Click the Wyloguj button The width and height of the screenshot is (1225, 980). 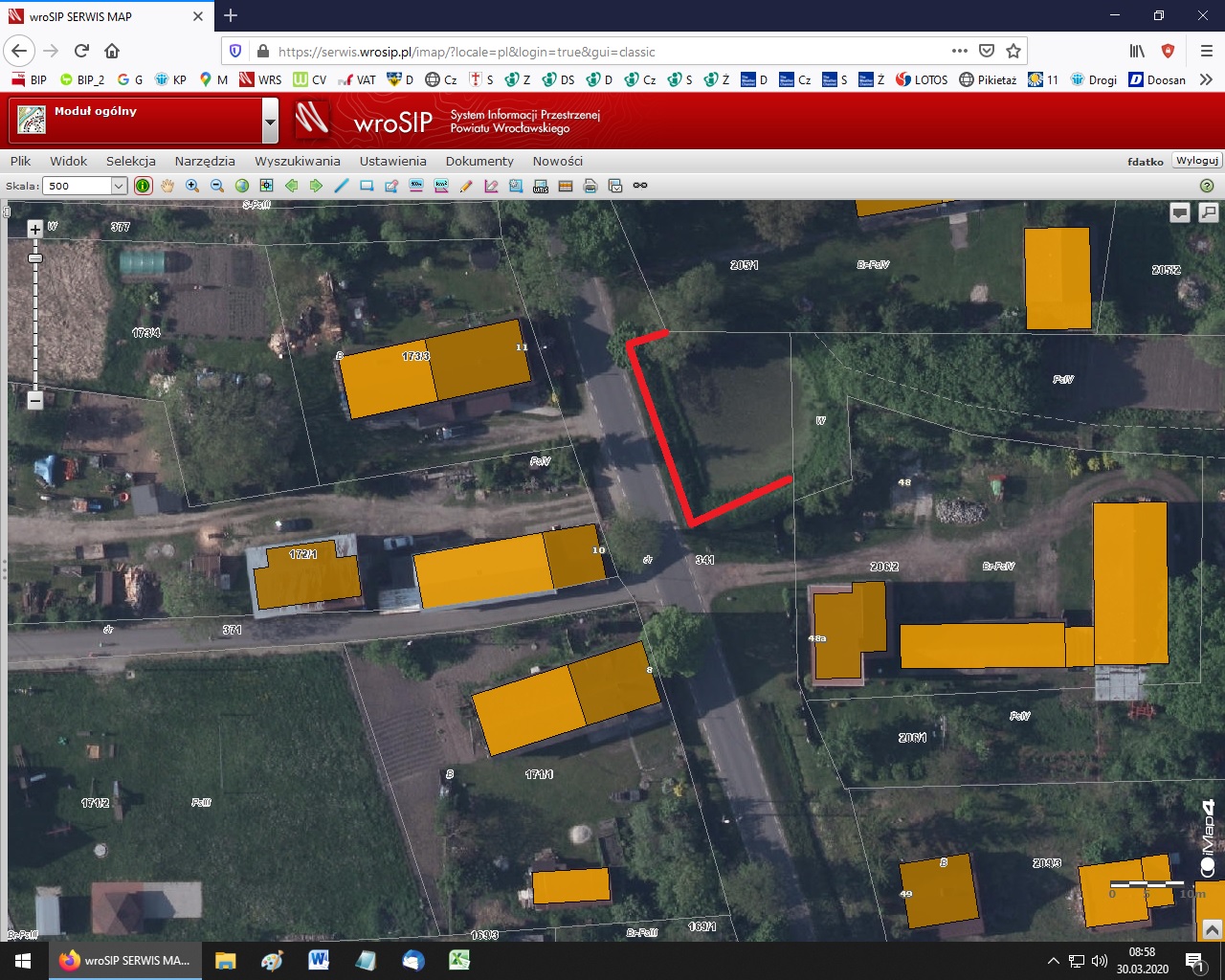(x=1196, y=161)
